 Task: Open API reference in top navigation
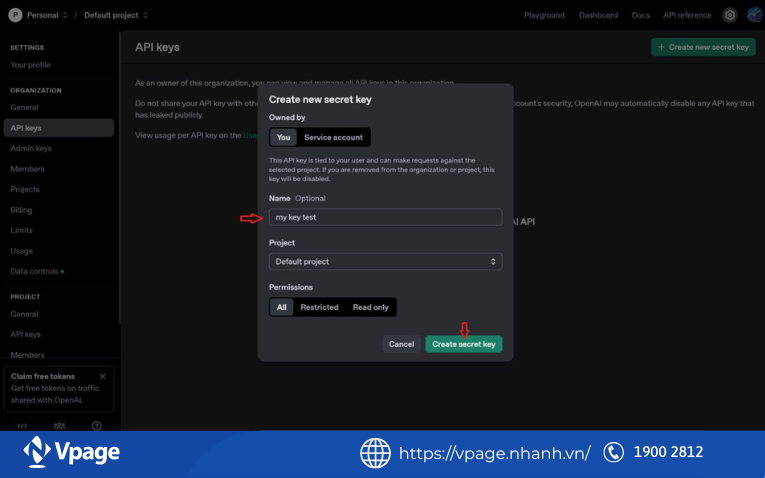tap(687, 15)
